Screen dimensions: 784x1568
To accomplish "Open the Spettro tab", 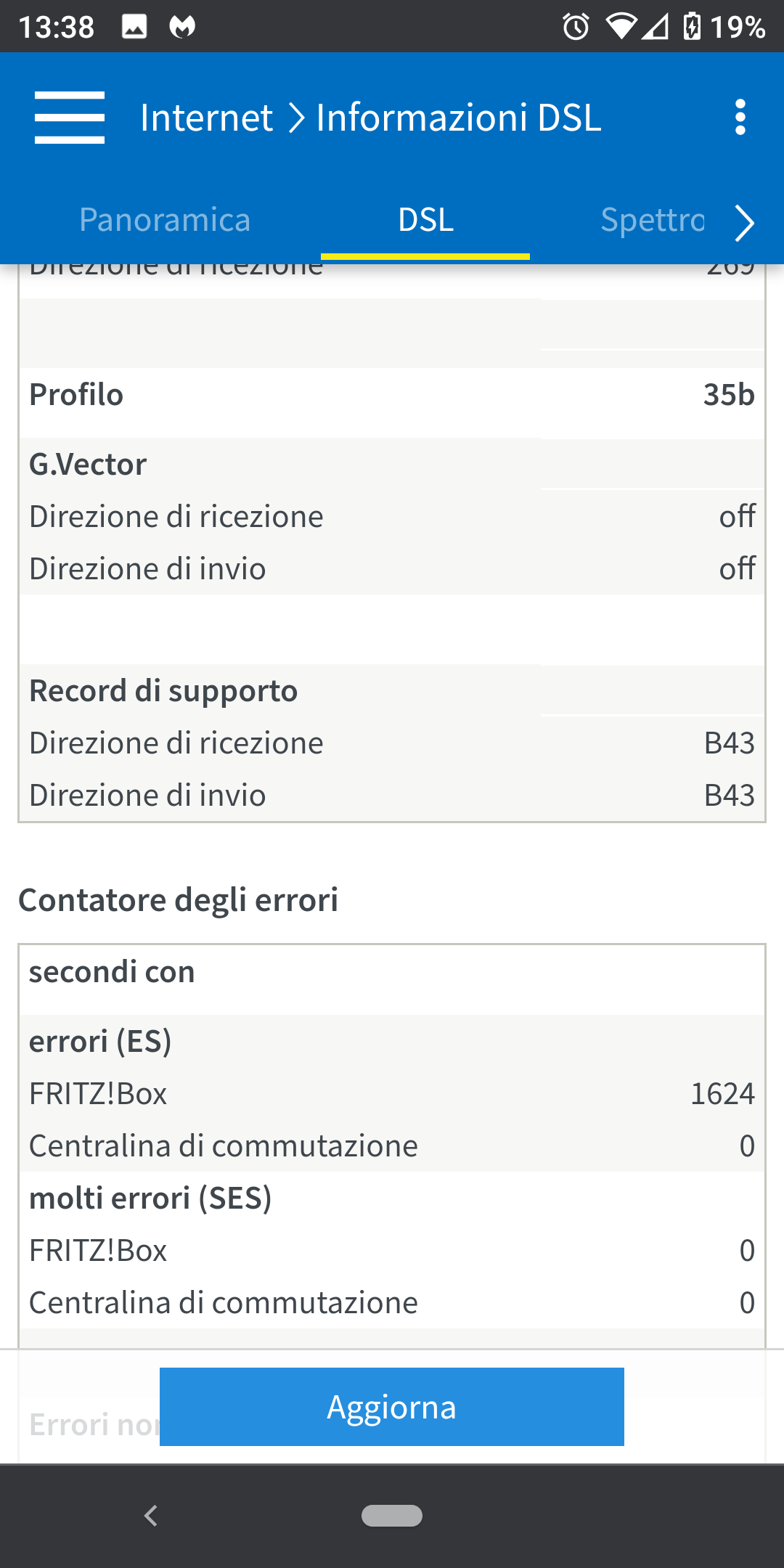I will click(x=652, y=220).
